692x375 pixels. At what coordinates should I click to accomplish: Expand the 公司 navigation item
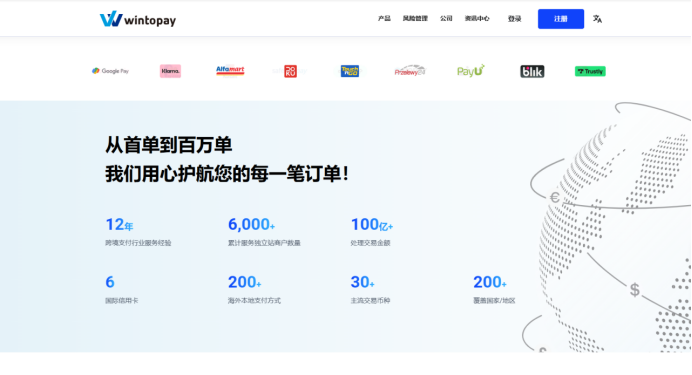(x=446, y=19)
